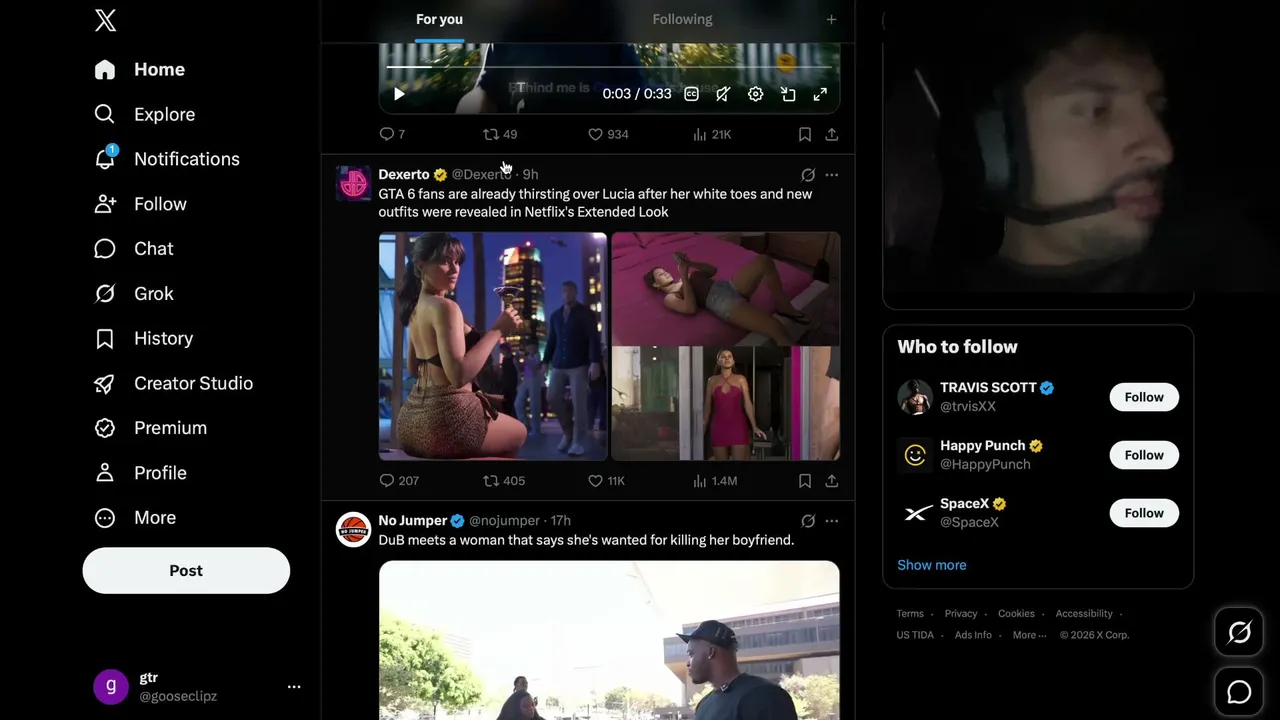
Task: Share the video post with 21K views
Action: click(831, 134)
